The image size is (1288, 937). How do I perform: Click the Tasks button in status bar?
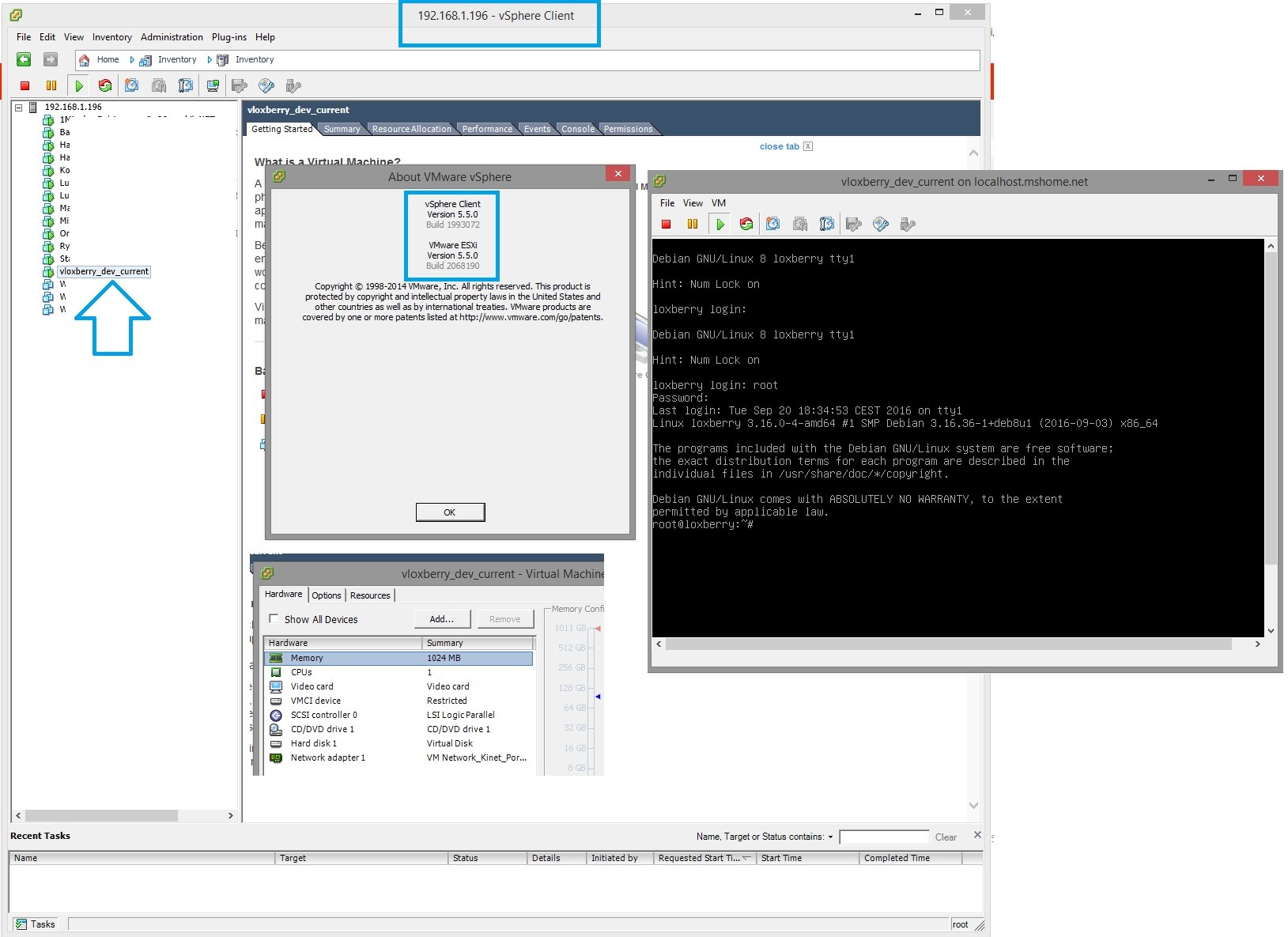(36, 924)
